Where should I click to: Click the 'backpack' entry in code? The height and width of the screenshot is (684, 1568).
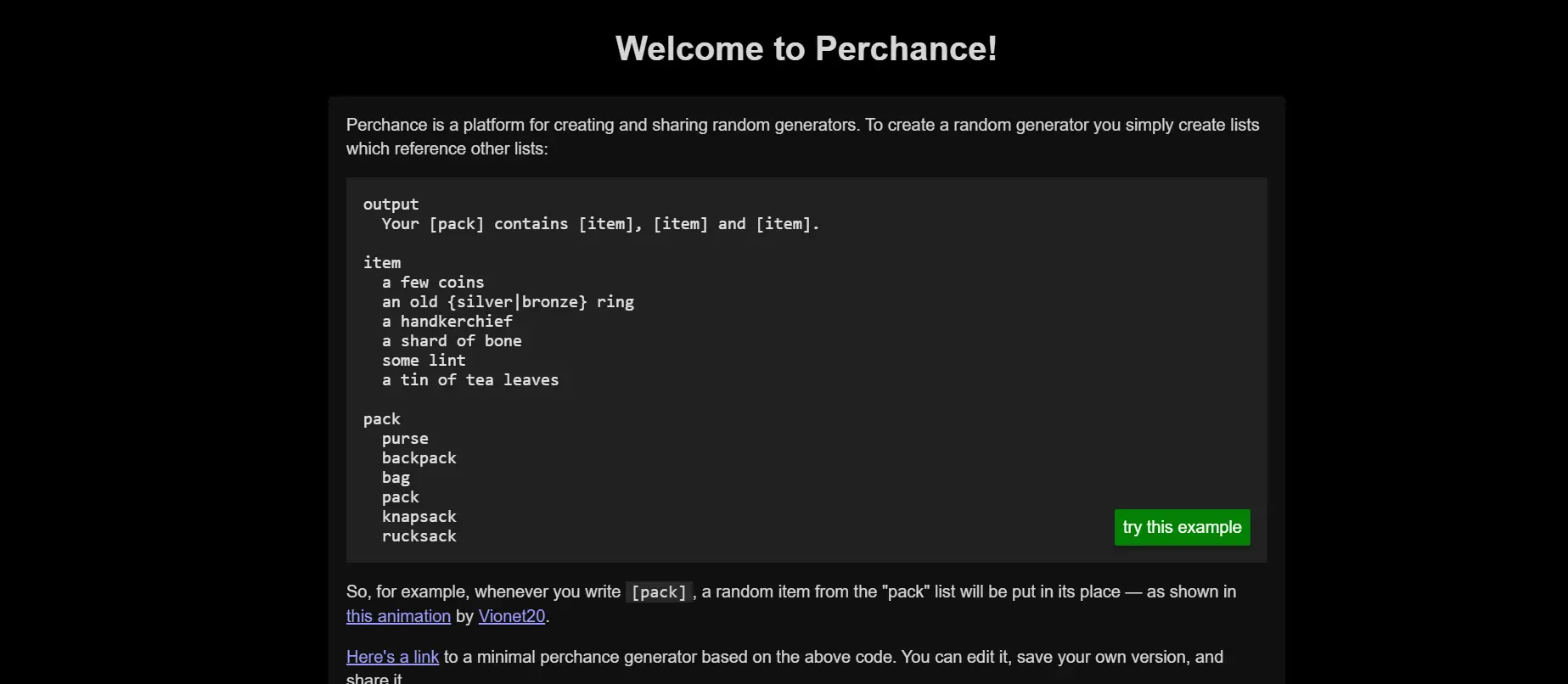tap(419, 458)
